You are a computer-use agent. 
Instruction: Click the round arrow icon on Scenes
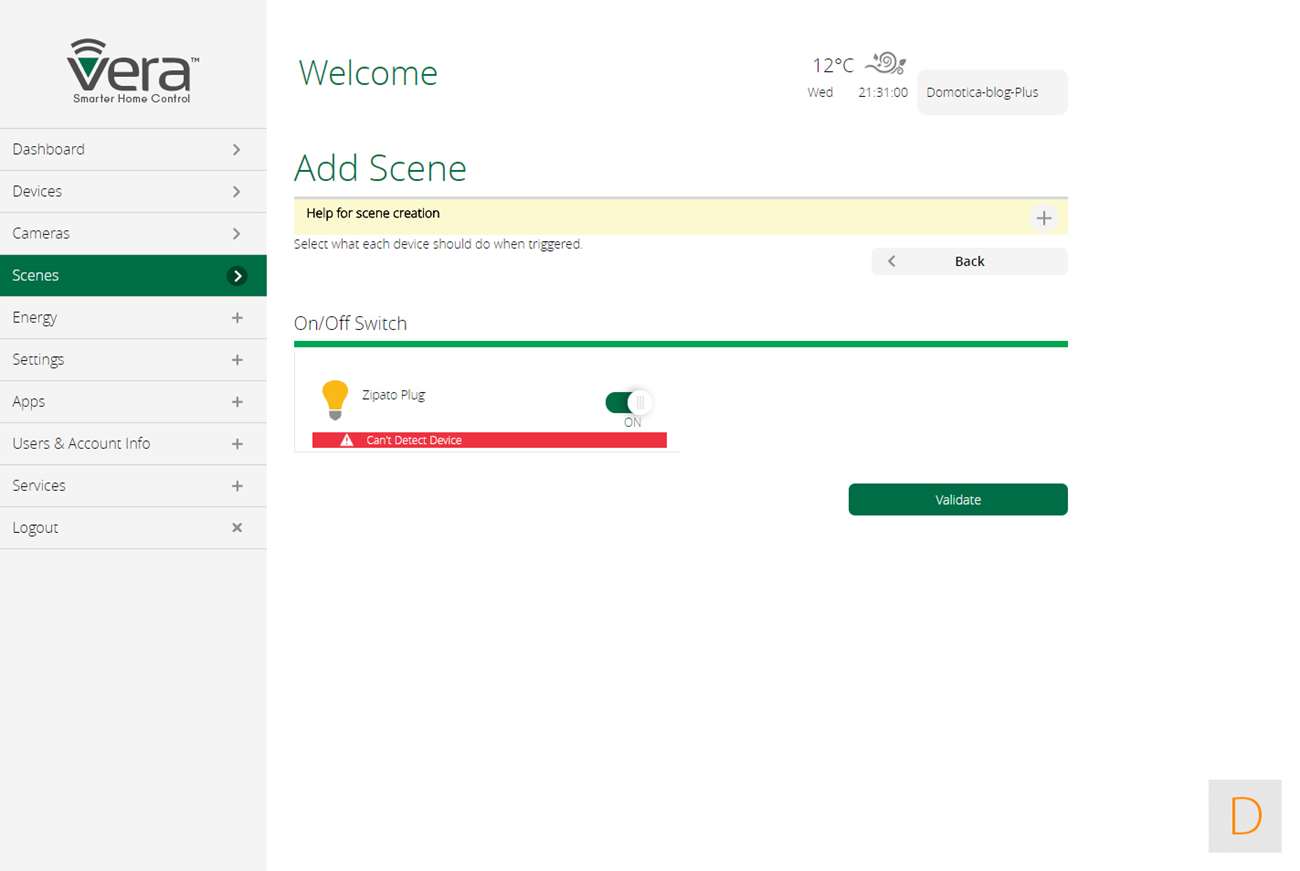tap(237, 276)
